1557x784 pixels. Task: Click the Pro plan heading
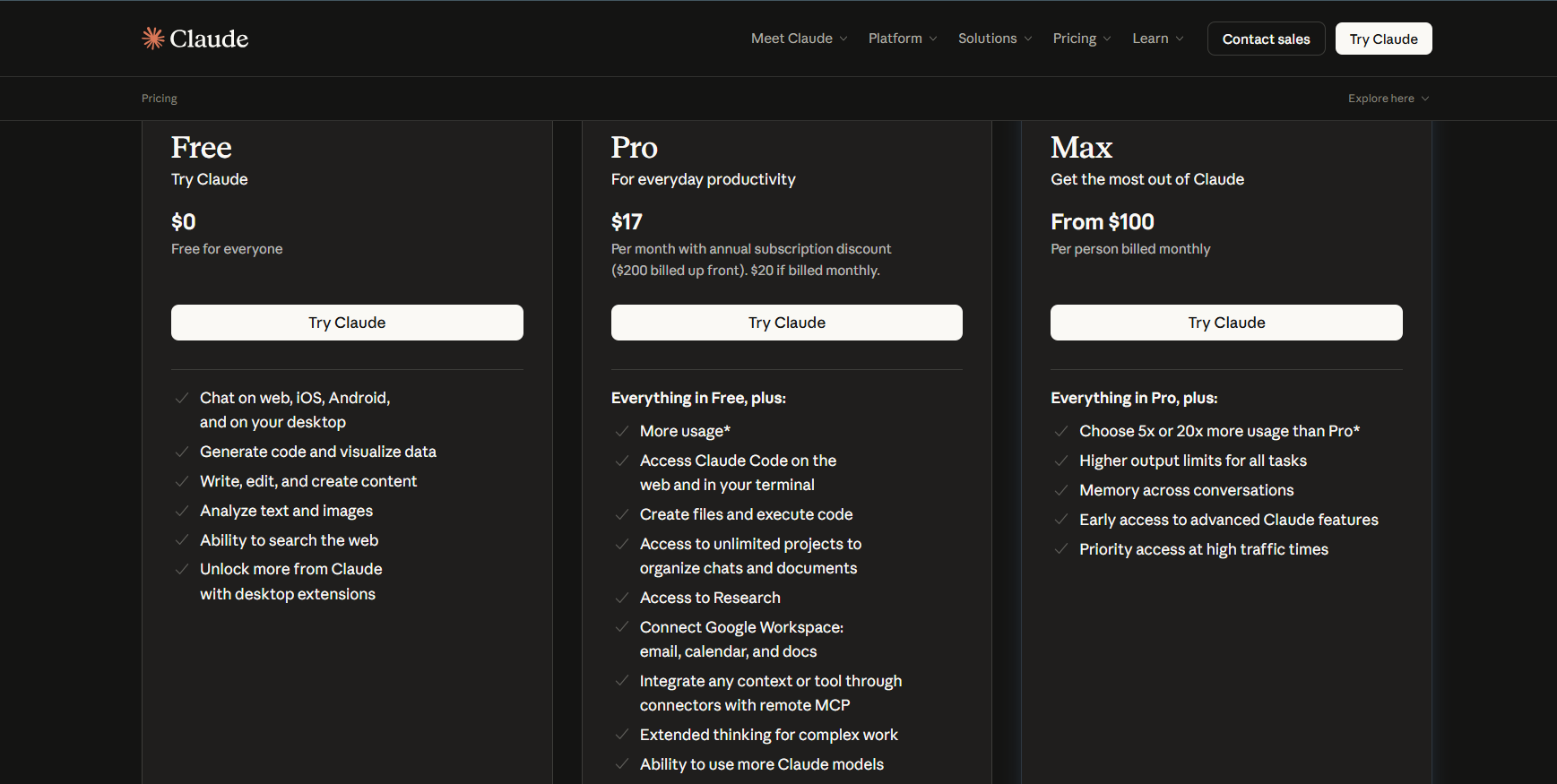coord(635,147)
